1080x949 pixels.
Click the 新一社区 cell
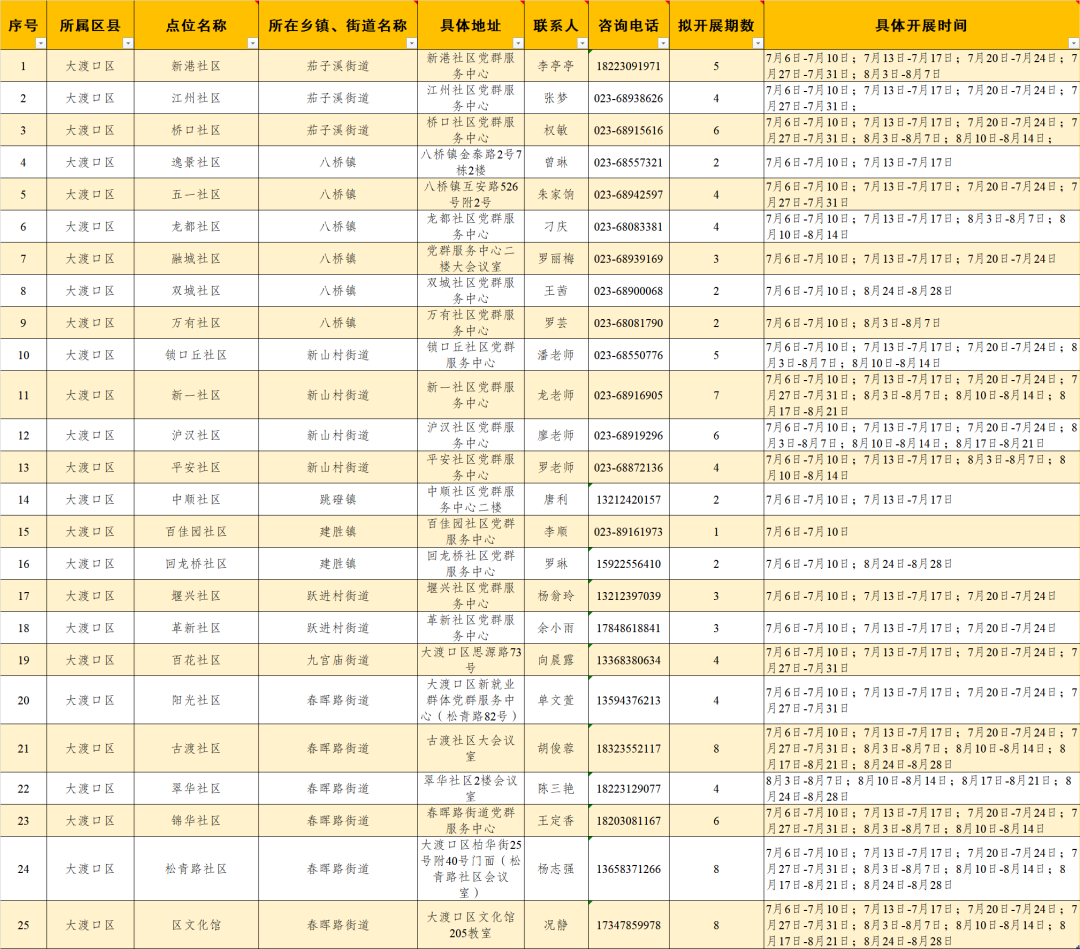(x=196, y=395)
